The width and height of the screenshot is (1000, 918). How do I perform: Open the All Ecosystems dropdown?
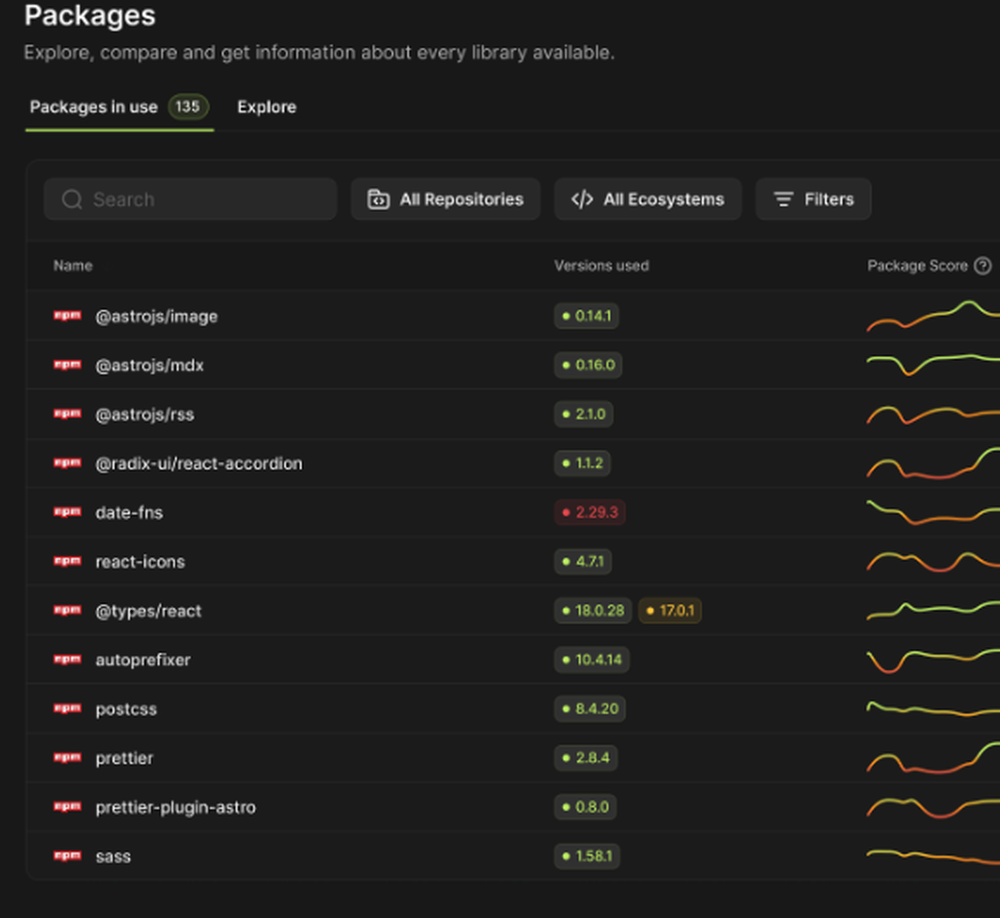[x=647, y=200]
